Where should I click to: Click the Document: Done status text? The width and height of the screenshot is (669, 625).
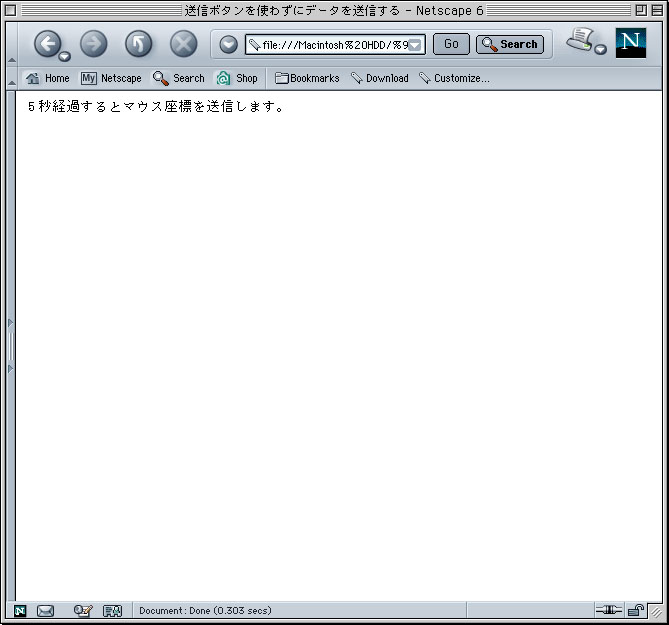(x=205, y=610)
